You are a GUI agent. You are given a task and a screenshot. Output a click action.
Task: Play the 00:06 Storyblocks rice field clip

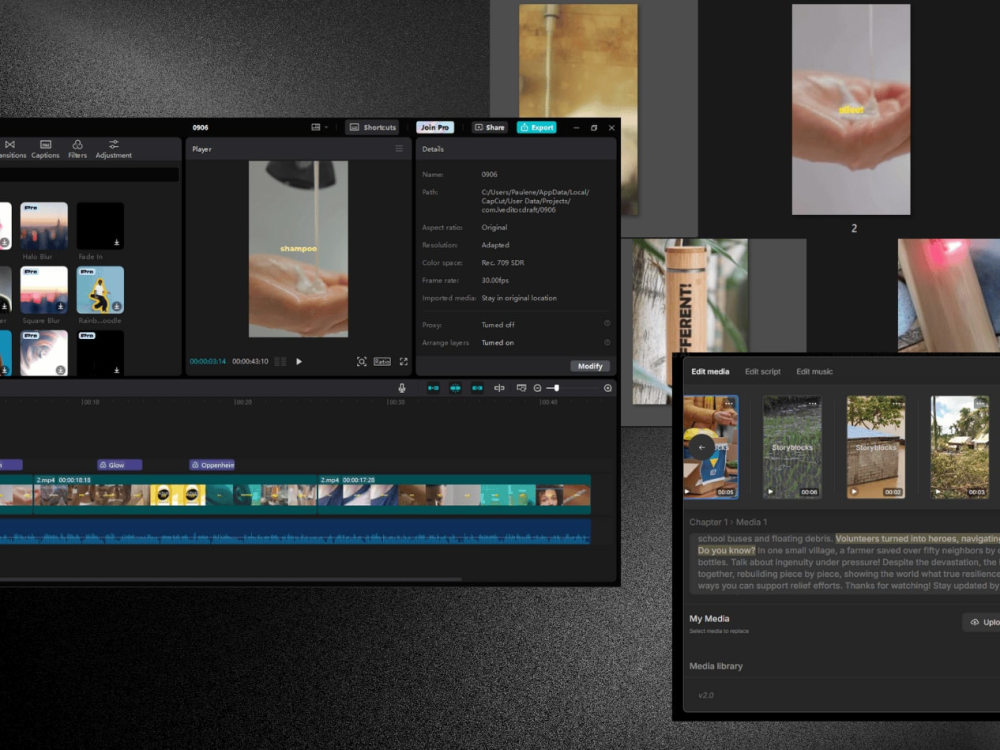click(770, 492)
